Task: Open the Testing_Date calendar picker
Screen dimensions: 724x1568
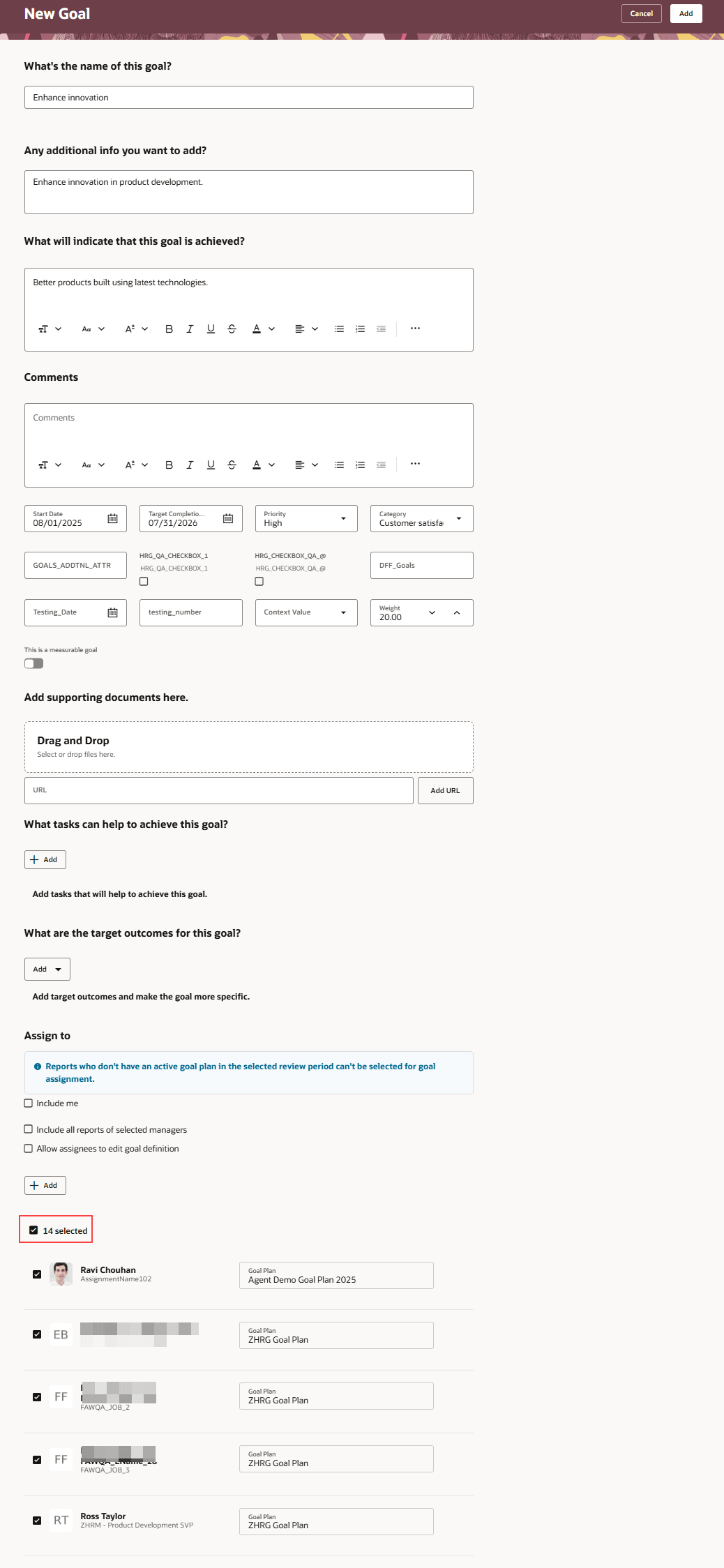Action: [x=114, y=612]
